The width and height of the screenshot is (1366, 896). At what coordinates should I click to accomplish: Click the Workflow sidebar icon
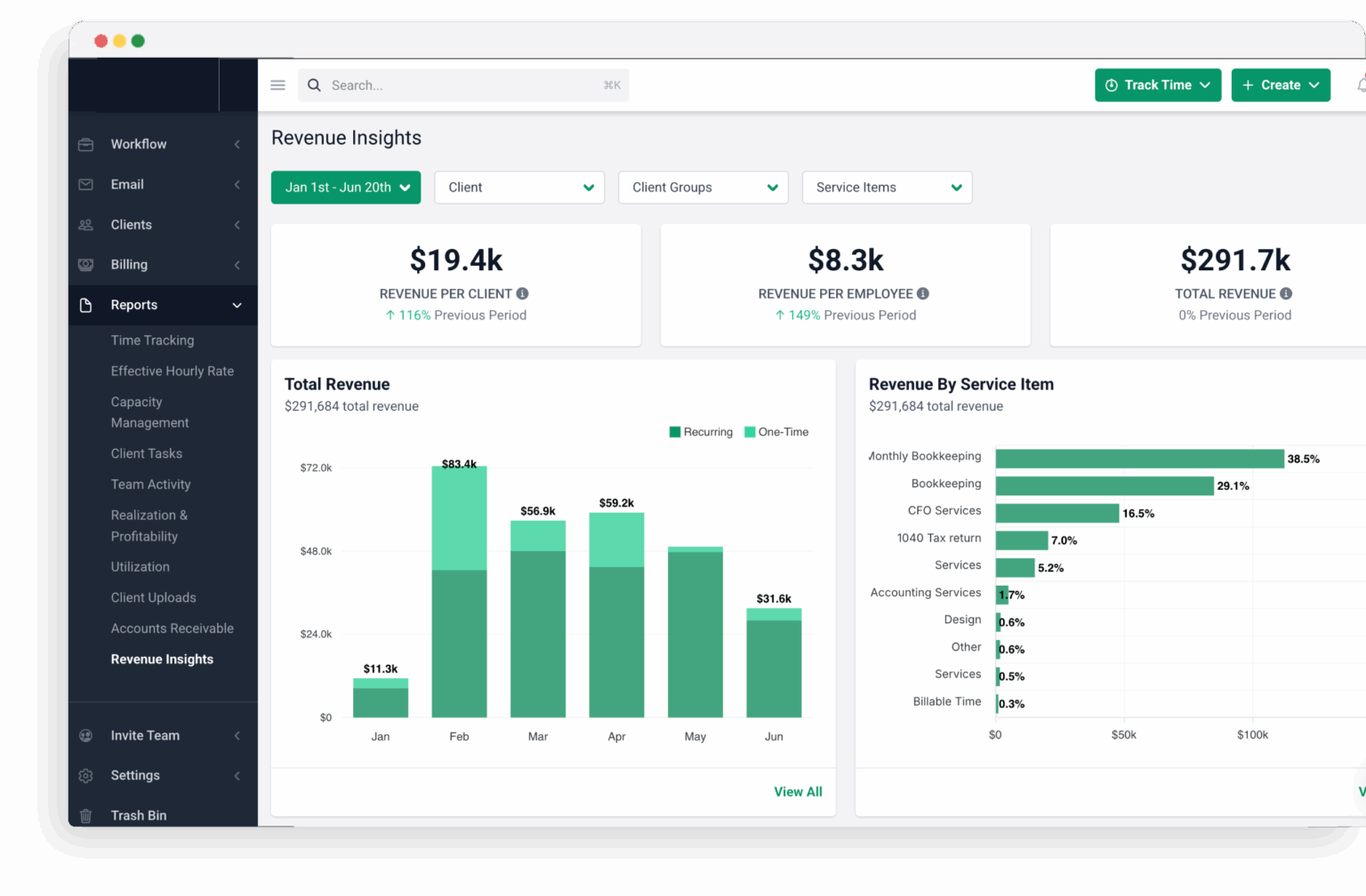tap(86, 144)
